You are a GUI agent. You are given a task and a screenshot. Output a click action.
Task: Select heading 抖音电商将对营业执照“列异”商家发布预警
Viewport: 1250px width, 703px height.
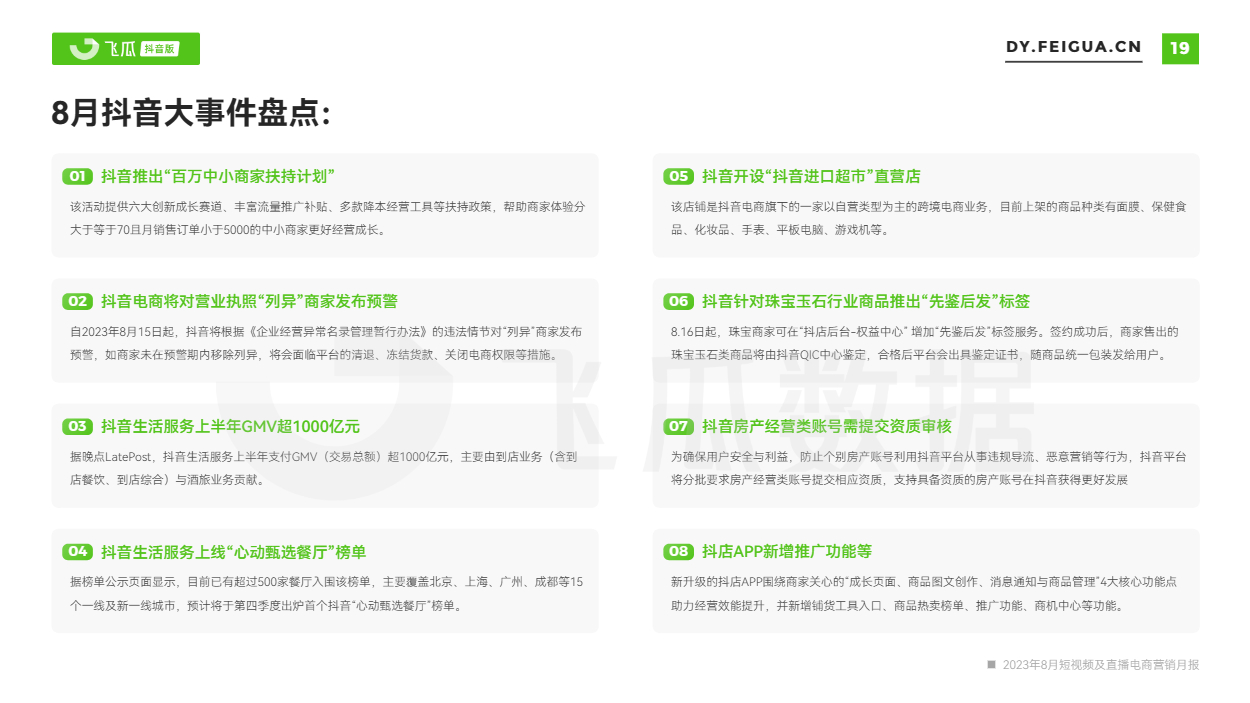click(249, 301)
